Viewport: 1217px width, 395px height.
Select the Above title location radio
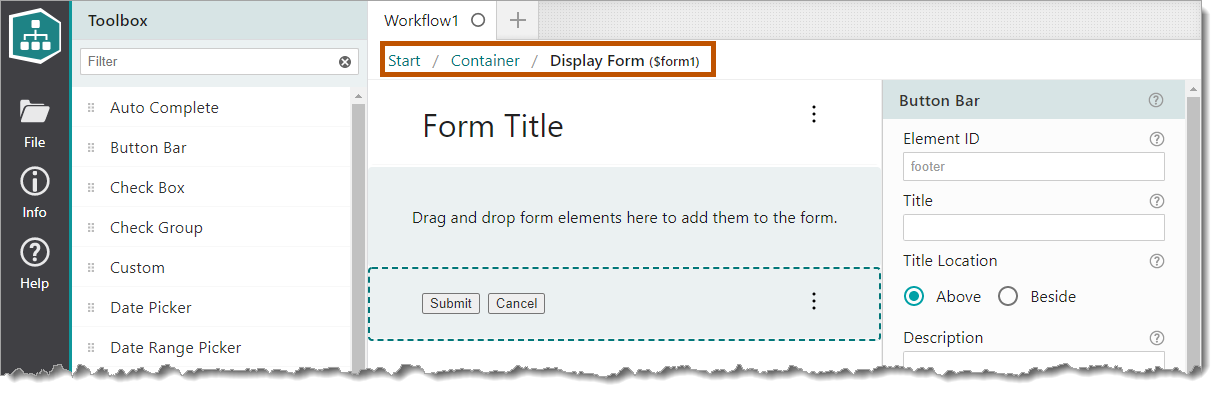pyautogui.click(x=913, y=296)
